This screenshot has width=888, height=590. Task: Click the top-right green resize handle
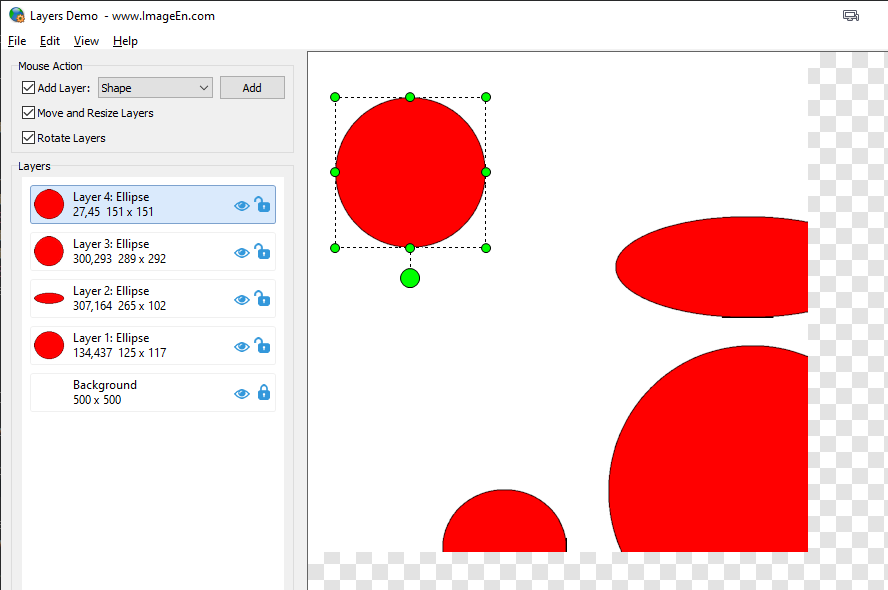(x=486, y=97)
